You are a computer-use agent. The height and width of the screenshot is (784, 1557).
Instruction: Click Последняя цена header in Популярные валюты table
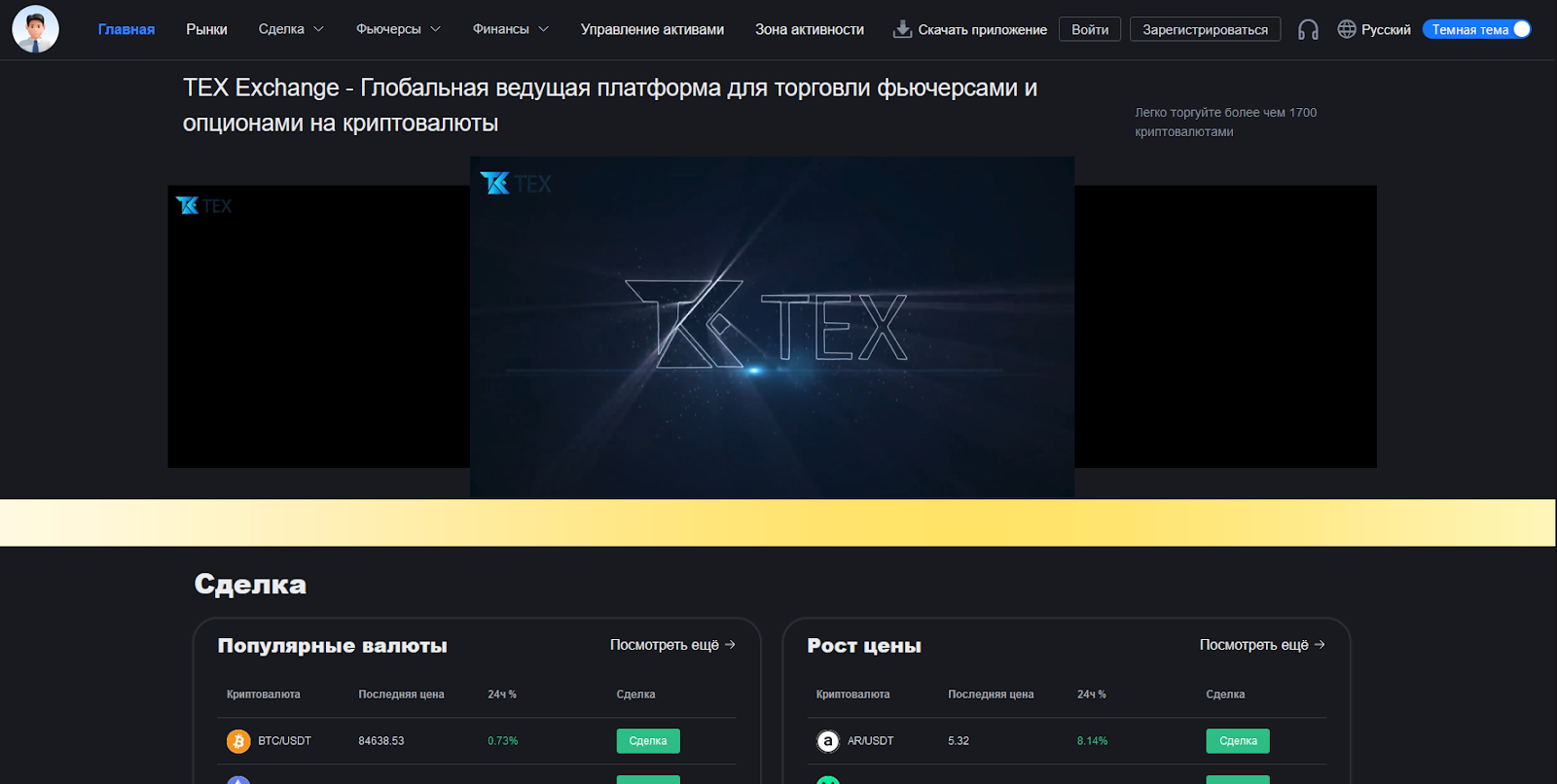[x=401, y=695]
